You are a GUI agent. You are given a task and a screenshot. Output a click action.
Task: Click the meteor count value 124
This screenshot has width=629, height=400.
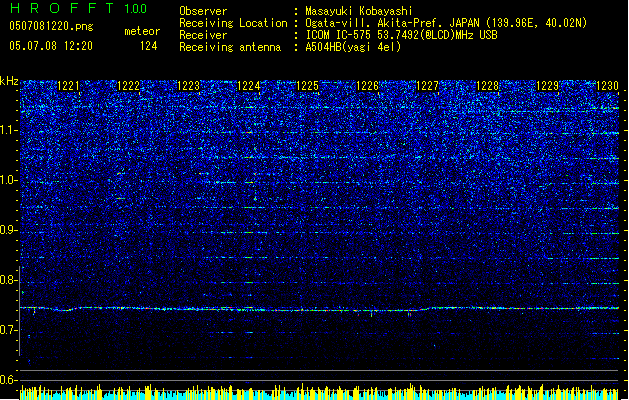[148, 46]
